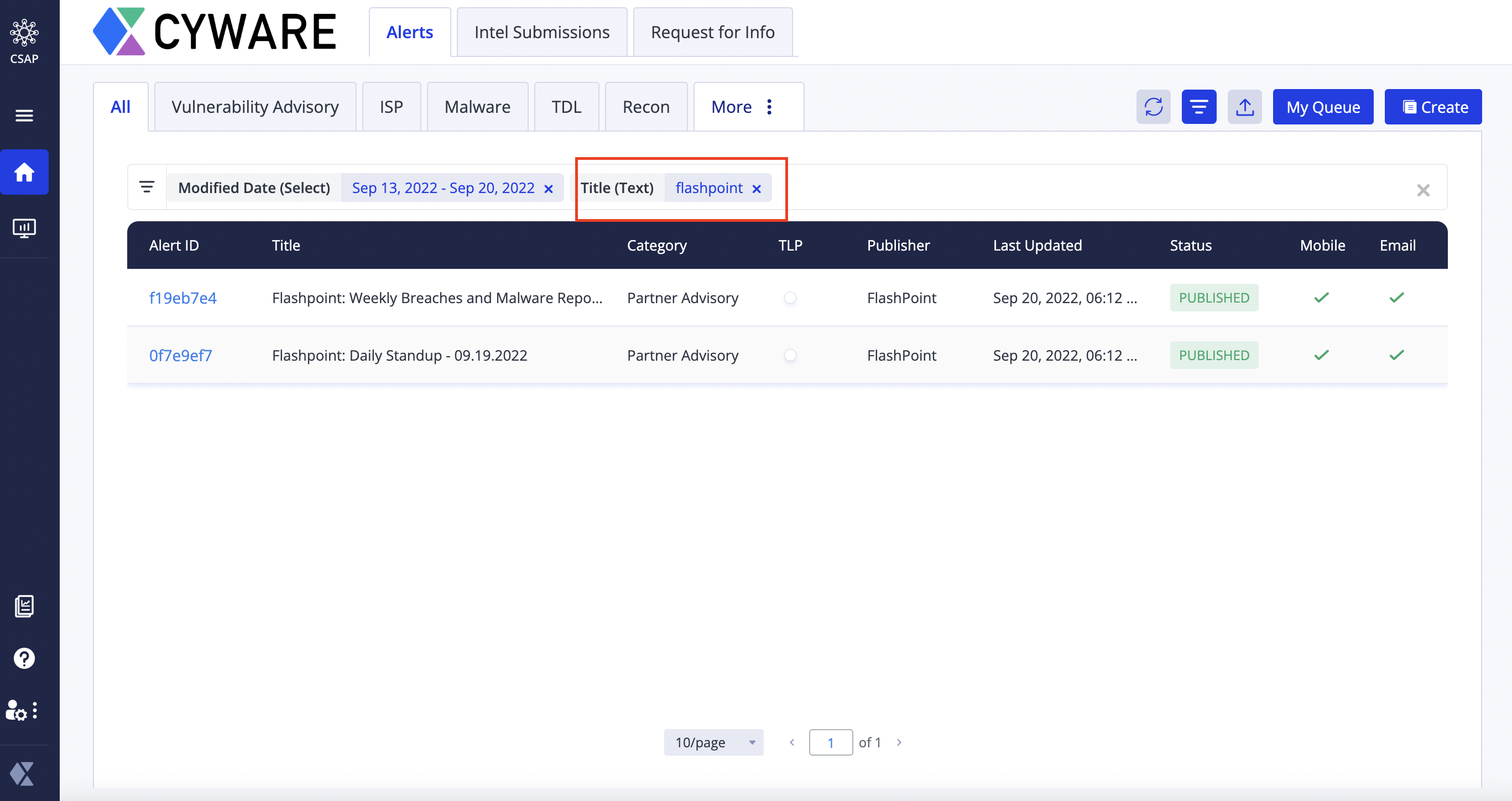Open user settings gear icon
1512x801 pixels.
tap(18, 711)
